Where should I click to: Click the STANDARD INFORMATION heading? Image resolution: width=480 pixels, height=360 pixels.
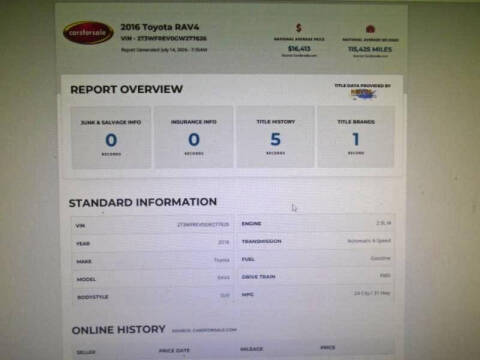tap(143, 202)
